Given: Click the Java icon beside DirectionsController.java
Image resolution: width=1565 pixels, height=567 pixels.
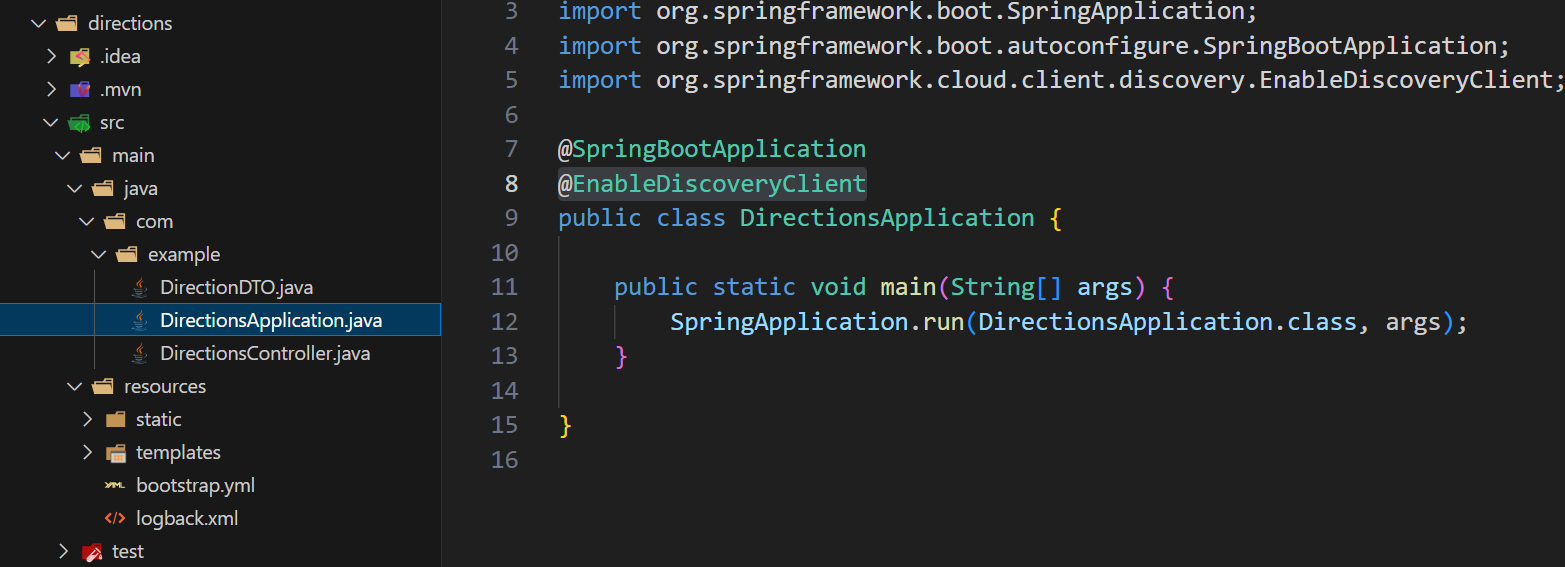Looking at the screenshot, I should pyautogui.click(x=140, y=354).
